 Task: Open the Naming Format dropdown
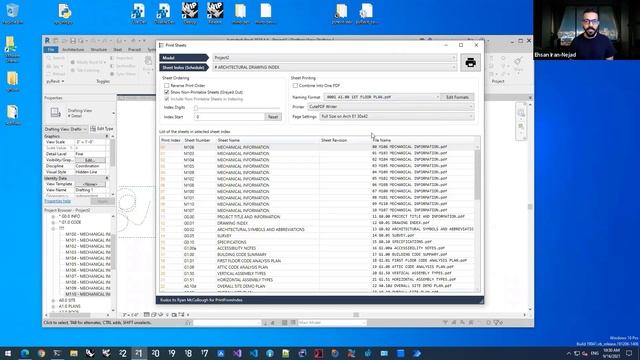[x=382, y=97]
